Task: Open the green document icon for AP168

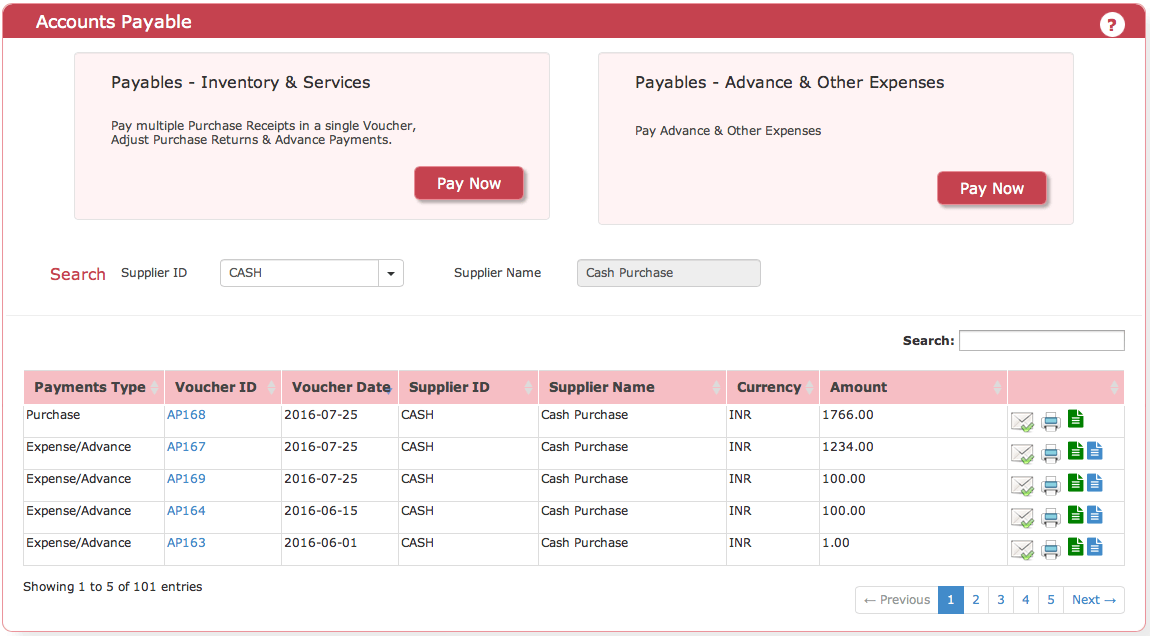Action: 1075,419
